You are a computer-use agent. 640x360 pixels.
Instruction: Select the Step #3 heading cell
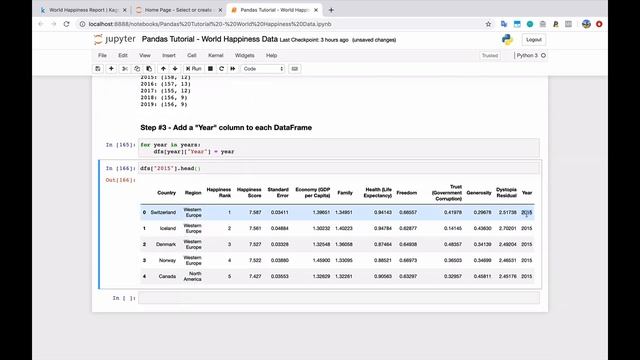(226, 127)
